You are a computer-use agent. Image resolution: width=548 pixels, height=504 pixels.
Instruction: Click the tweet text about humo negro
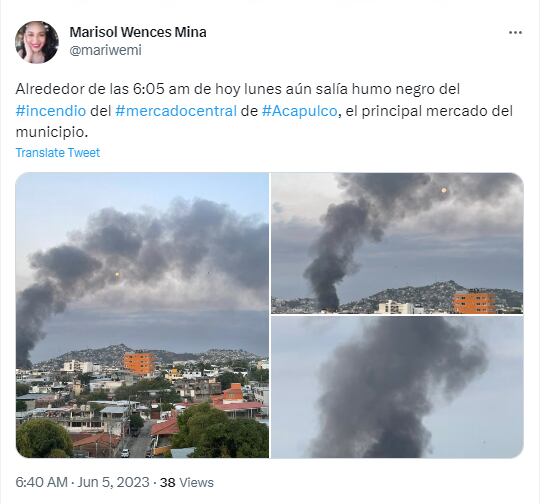(x=264, y=111)
